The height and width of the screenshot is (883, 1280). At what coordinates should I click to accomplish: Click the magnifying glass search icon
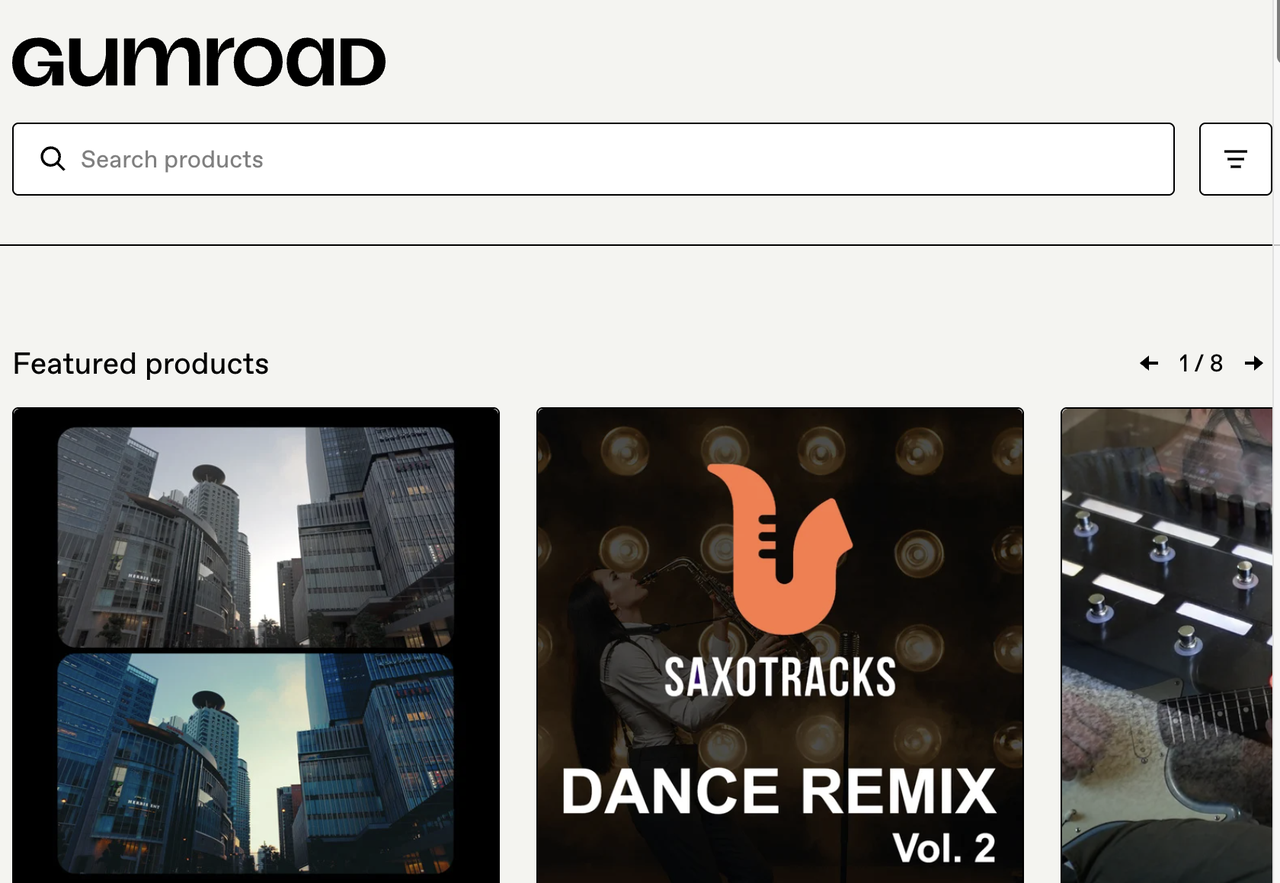click(x=52, y=159)
